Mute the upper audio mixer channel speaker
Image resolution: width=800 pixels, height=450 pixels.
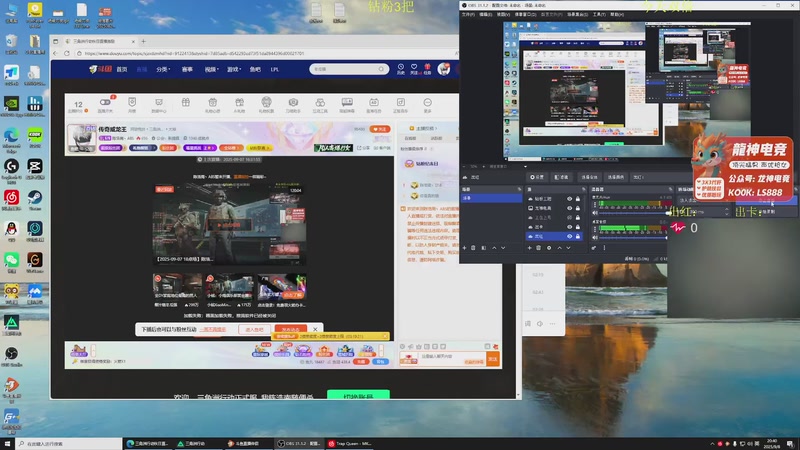point(595,212)
